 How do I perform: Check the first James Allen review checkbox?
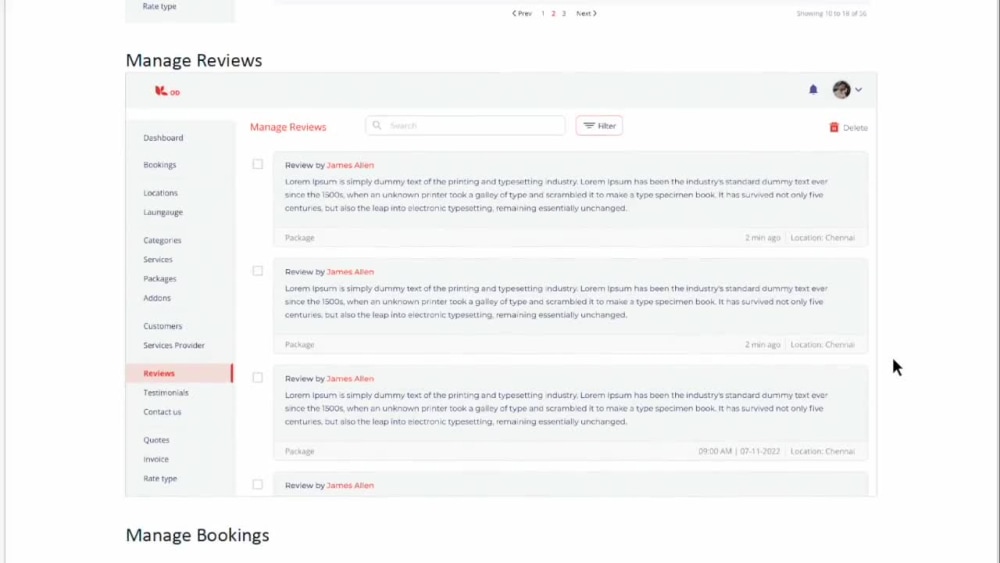[258, 165]
